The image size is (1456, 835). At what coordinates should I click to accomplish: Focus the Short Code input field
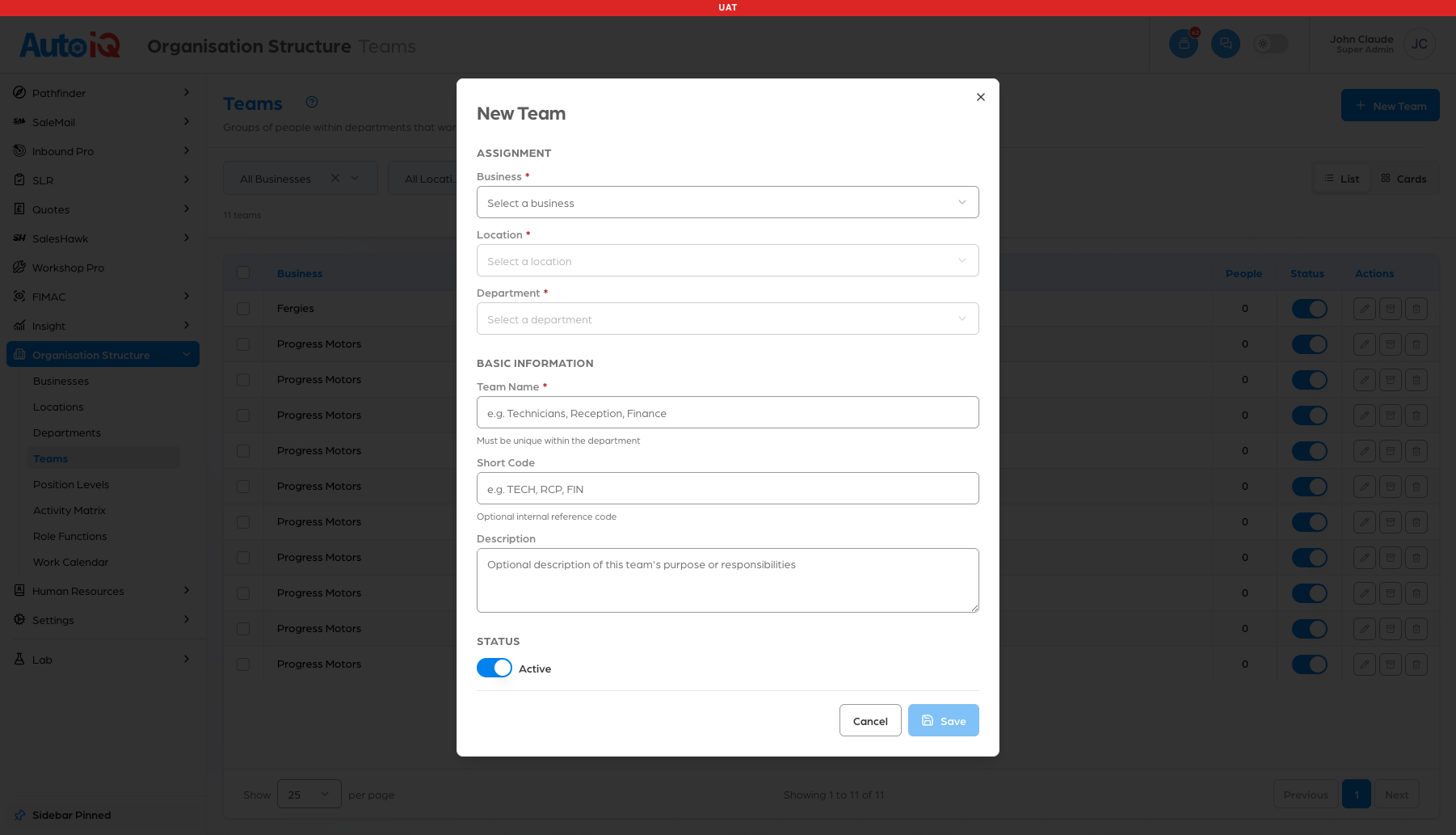pyautogui.click(x=728, y=488)
